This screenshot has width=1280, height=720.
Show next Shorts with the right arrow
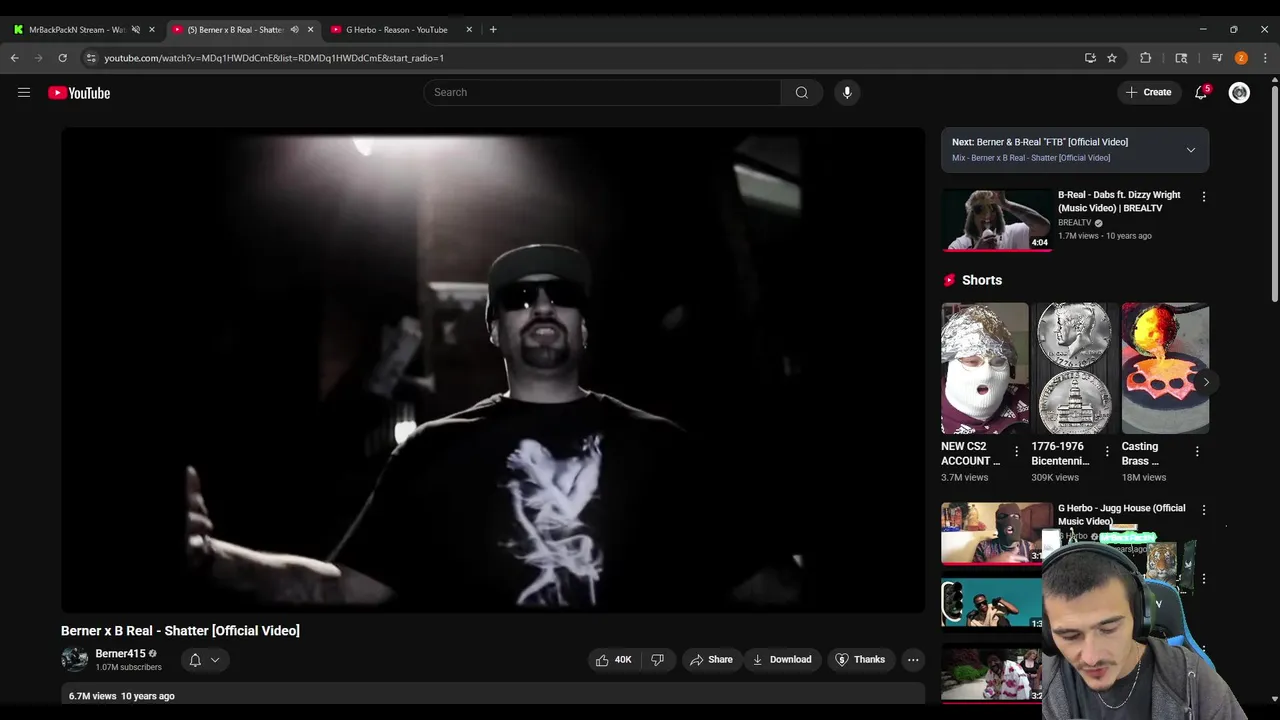[1206, 382]
